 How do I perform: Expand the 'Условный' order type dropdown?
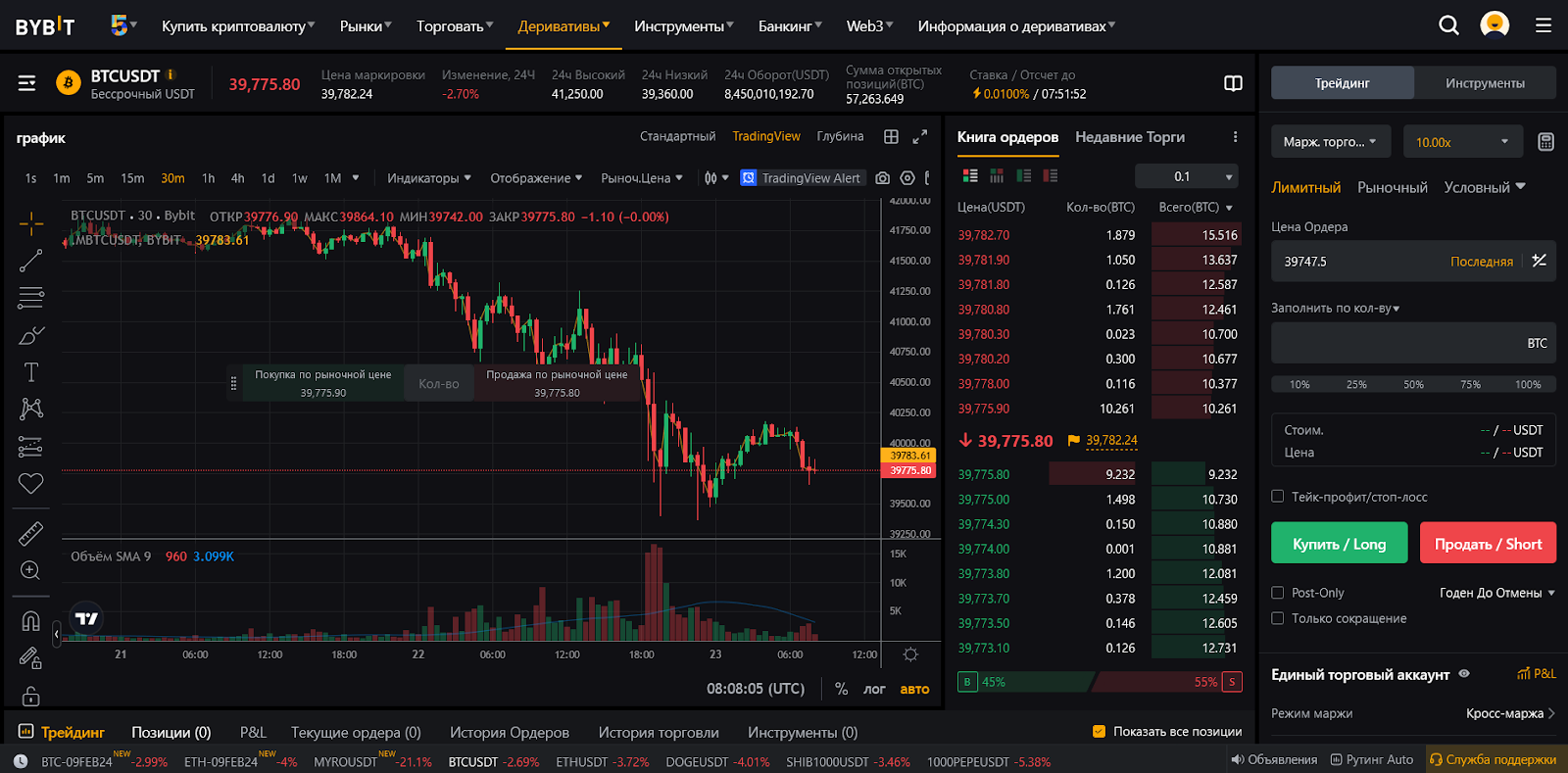[1485, 187]
